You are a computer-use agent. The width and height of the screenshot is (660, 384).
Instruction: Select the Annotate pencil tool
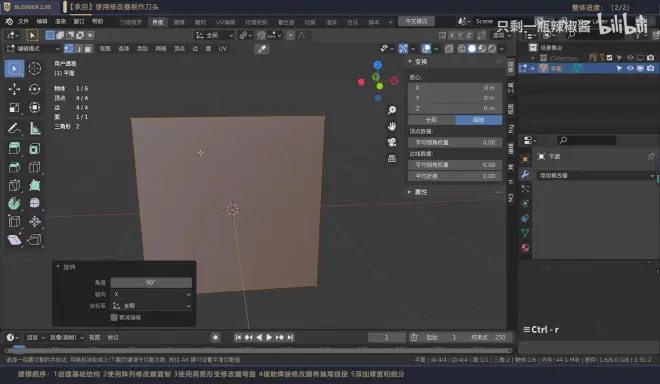[x=14, y=128]
